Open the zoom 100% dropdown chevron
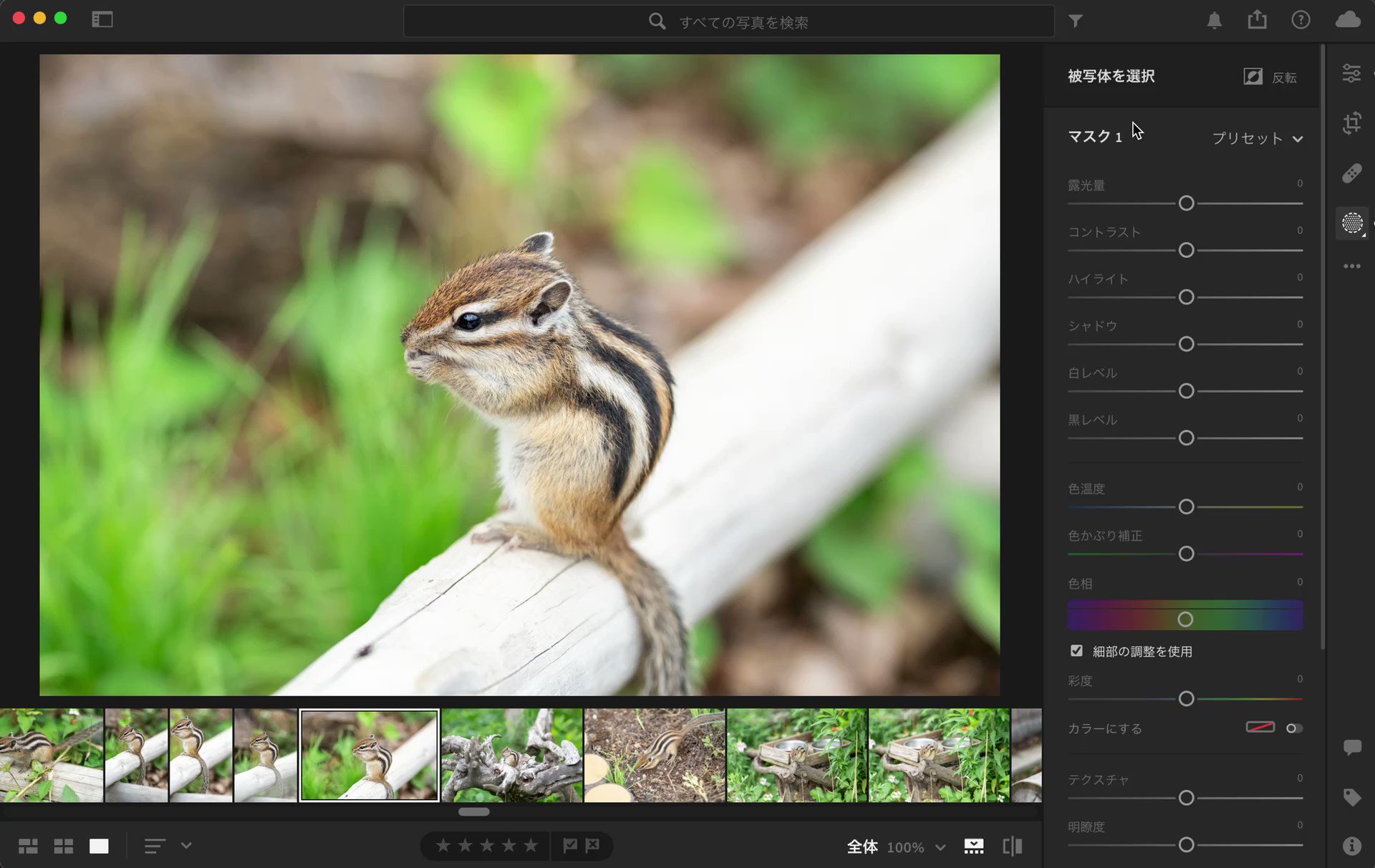Image resolution: width=1375 pixels, height=868 pixels. pos(940,847)
